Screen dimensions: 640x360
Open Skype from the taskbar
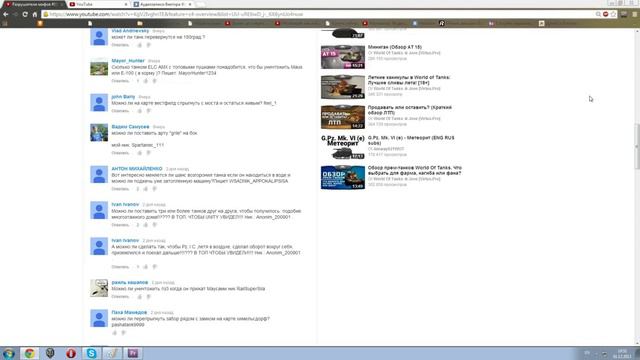pos(91,353)
